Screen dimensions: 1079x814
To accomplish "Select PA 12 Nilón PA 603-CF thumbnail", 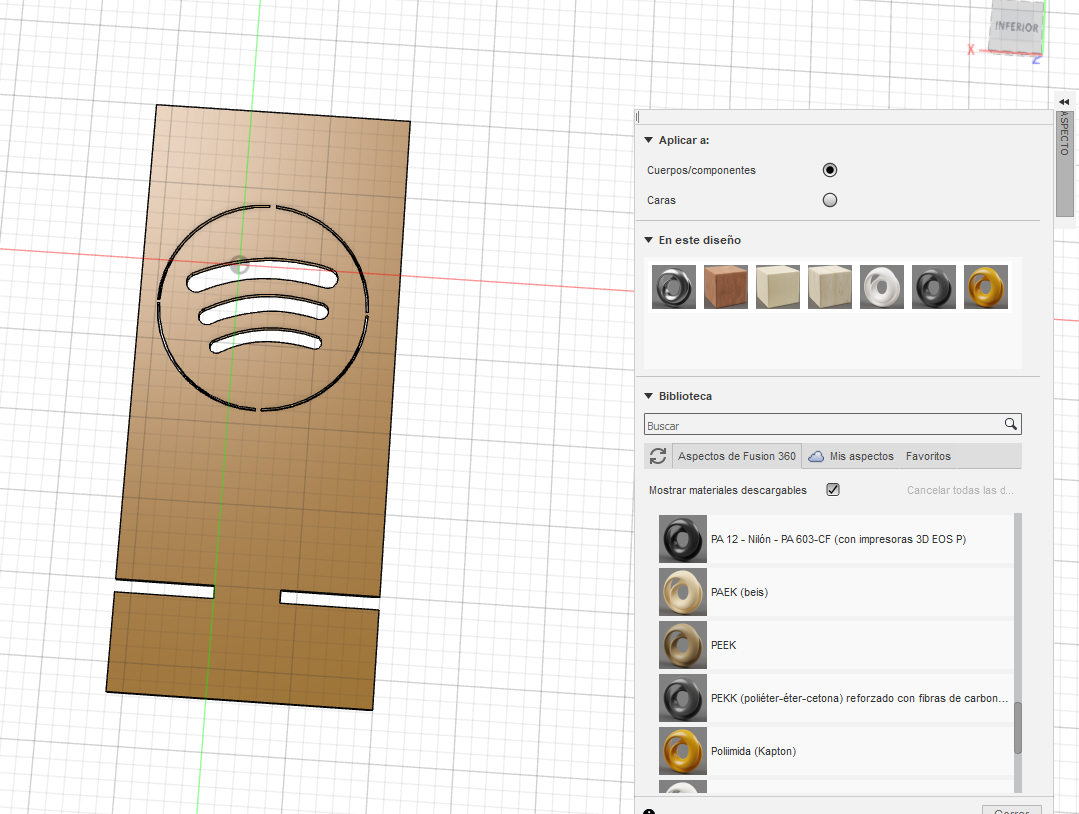I will (x=683, y=539).
